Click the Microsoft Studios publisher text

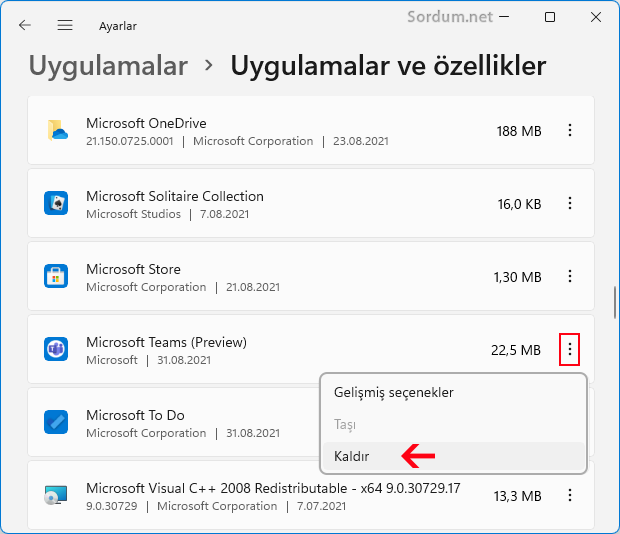(133, 214)
